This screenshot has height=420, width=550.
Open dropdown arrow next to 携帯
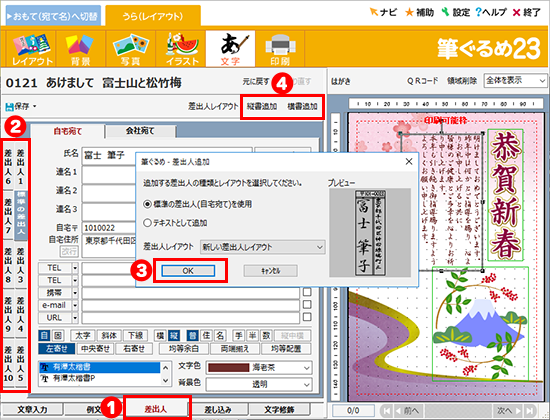coord(75,293)
